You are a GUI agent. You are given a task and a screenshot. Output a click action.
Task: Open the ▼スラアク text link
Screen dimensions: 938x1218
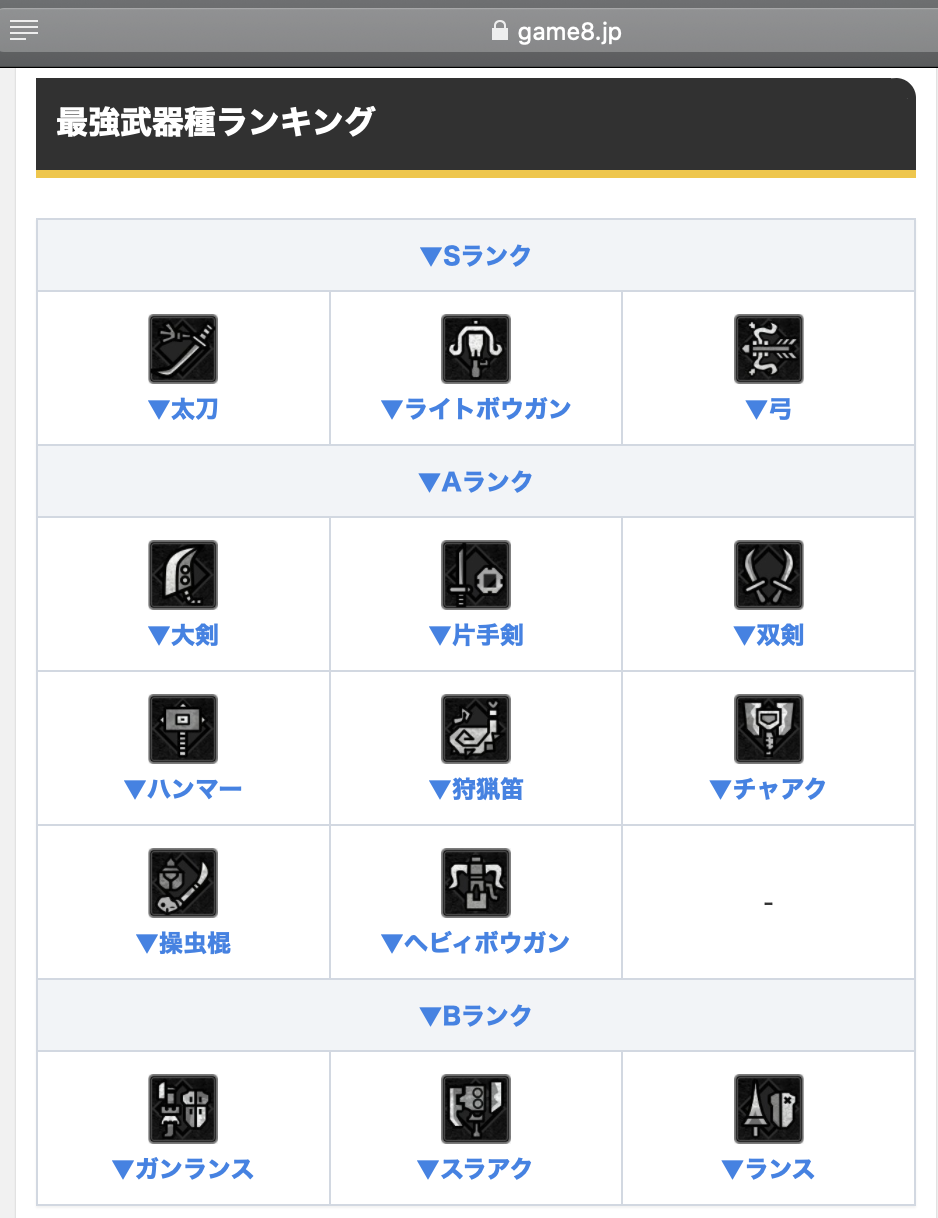coord(476,1169)
